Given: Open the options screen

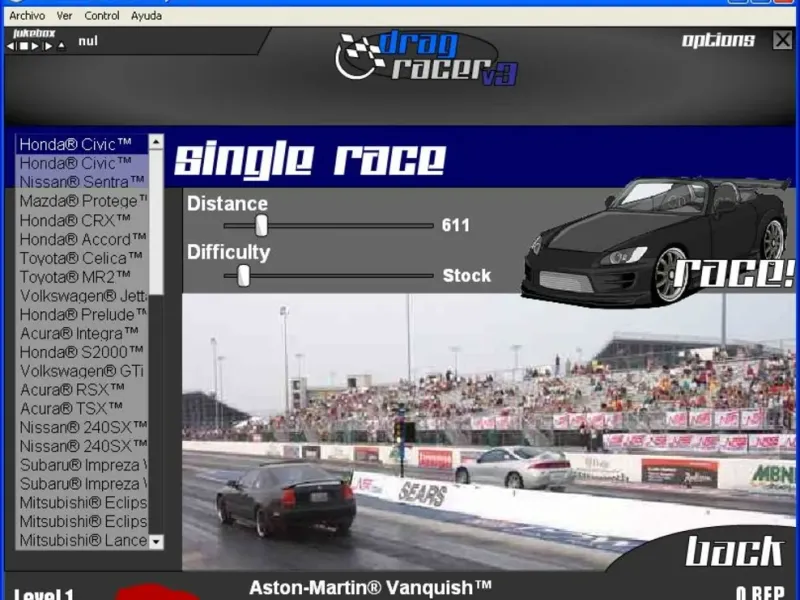Looking at the screenshot, I should (718, 40).
